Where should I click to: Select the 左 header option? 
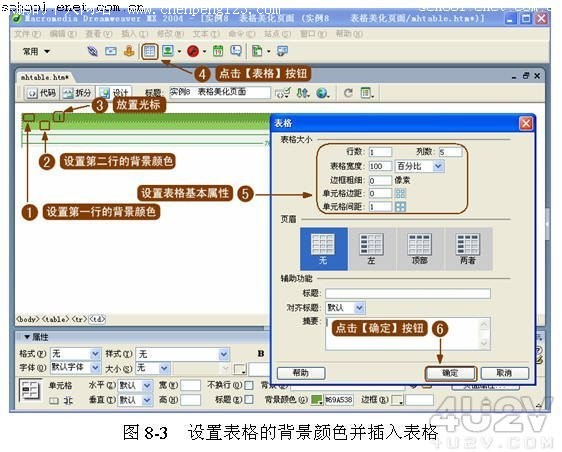point(372,249)
